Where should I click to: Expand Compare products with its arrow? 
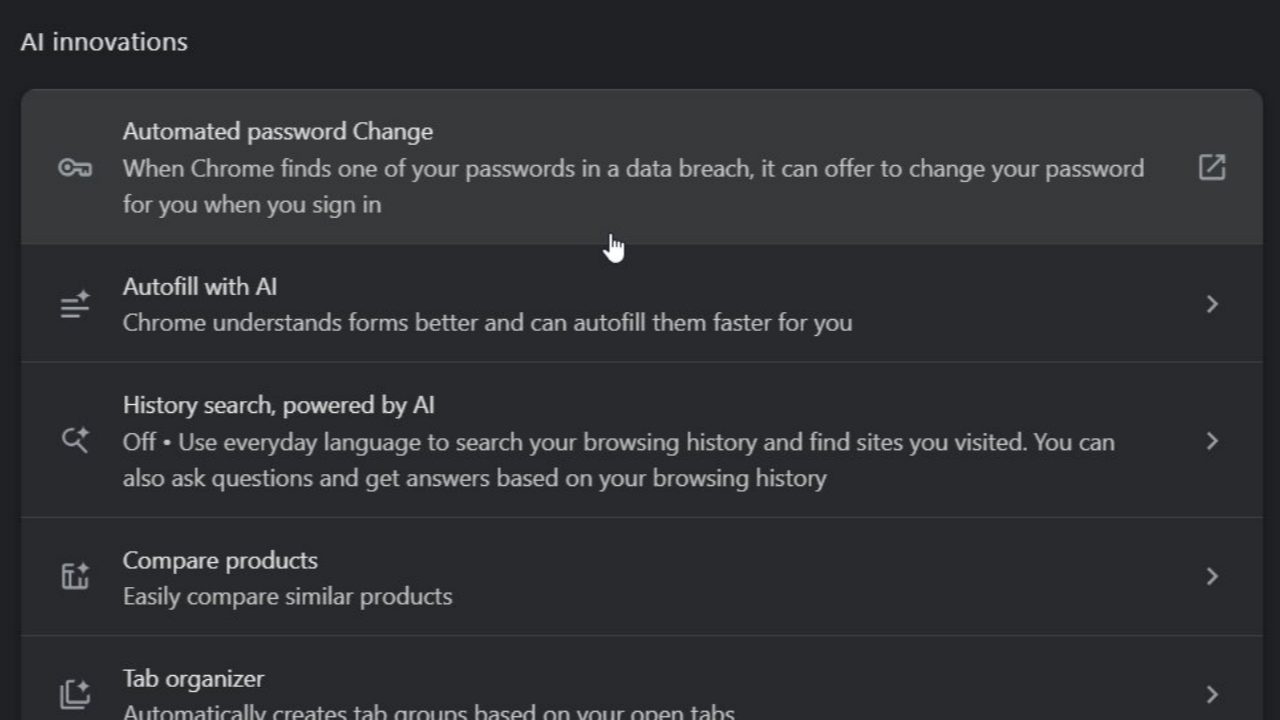click(x=1212, y=576)
